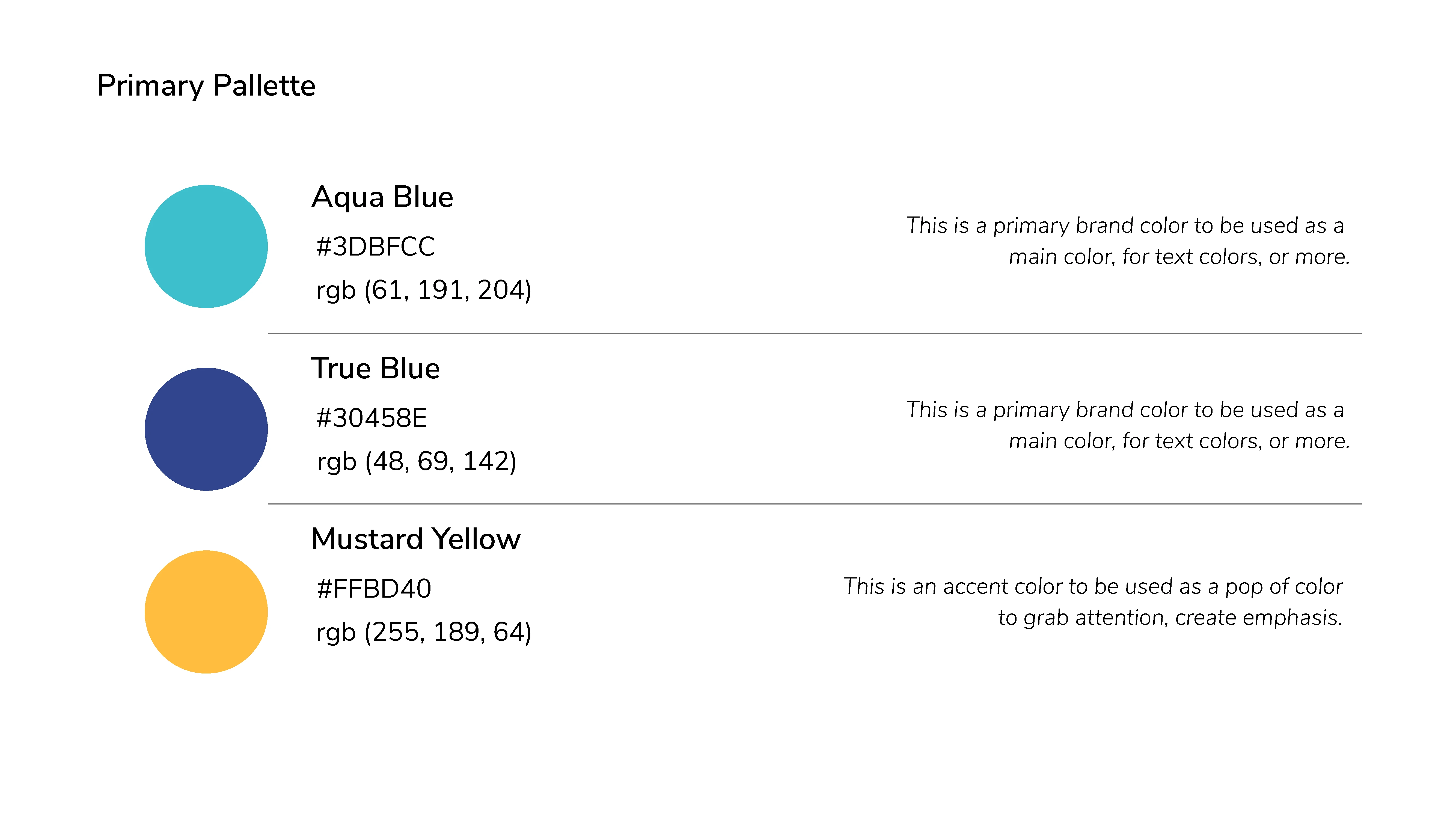Click the accent color description line

[x=1093, y=587]
